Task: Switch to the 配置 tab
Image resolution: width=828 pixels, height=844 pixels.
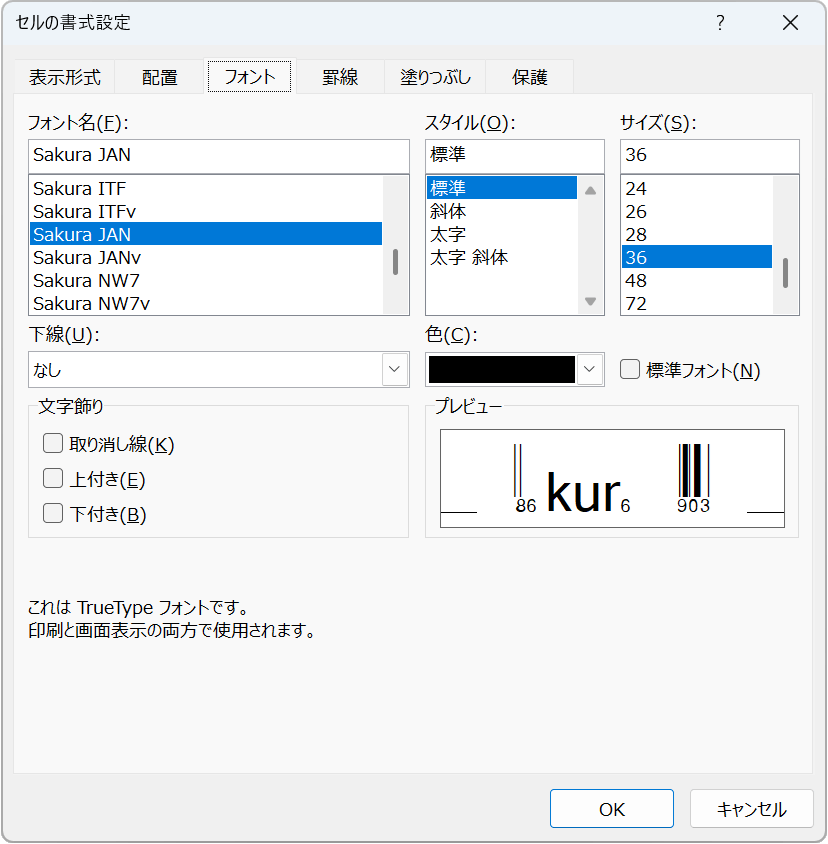Action: click(159, 75)
